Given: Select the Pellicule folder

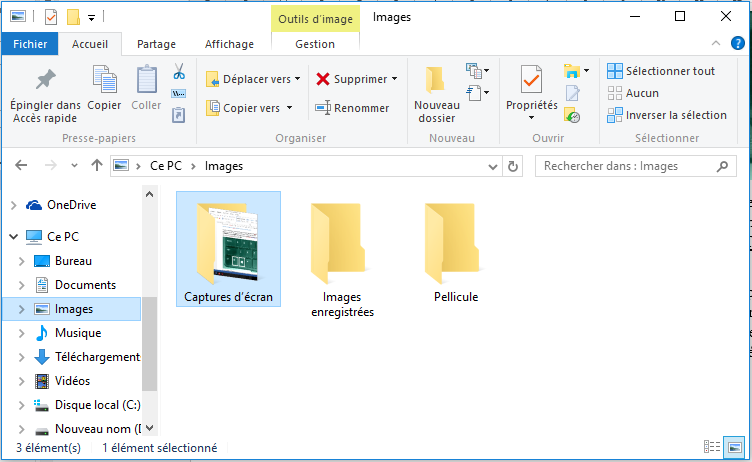Looking at the screenshot, I should 456,252.
